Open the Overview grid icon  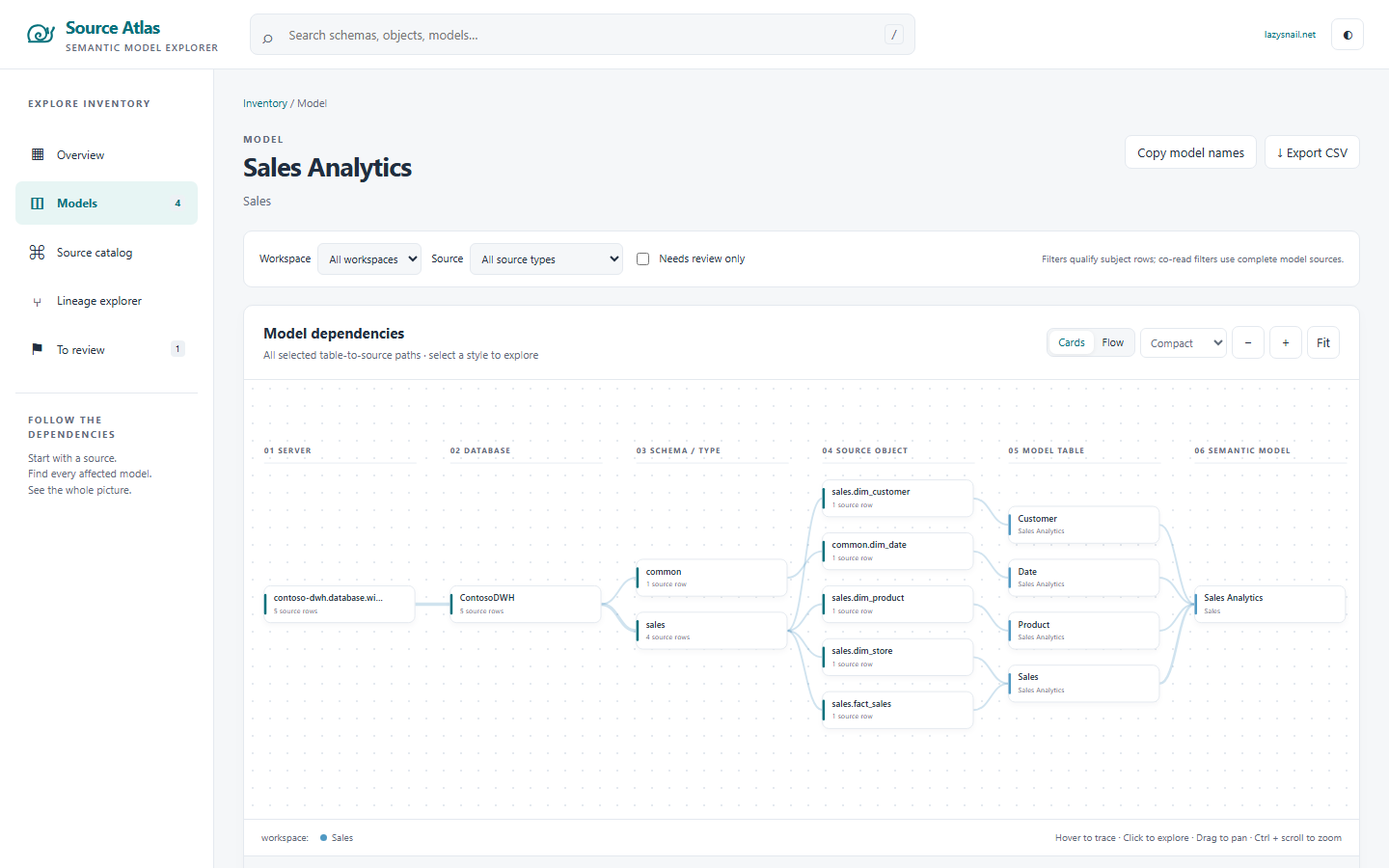click(38, 154)
